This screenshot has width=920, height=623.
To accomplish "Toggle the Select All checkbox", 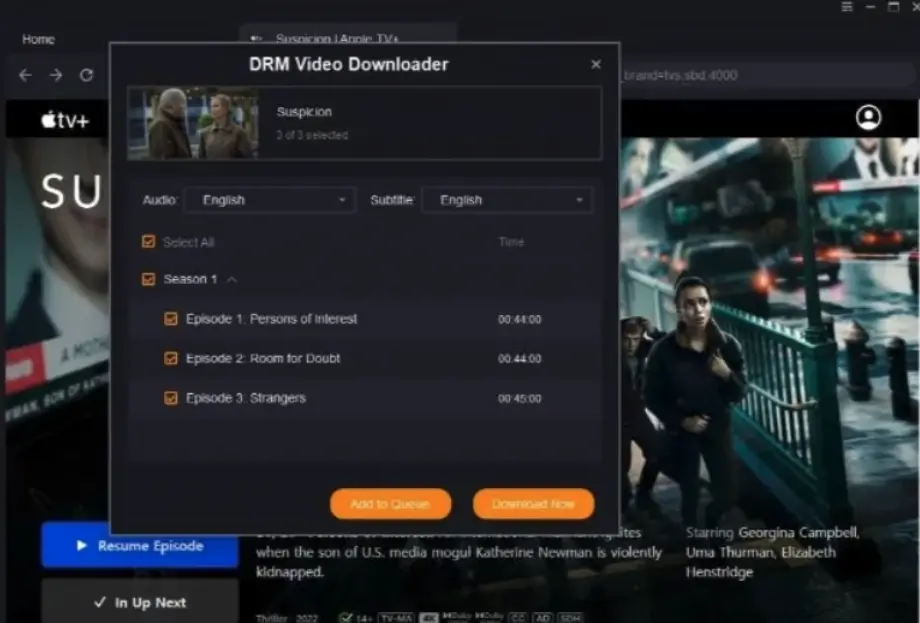I will point(148,242).
